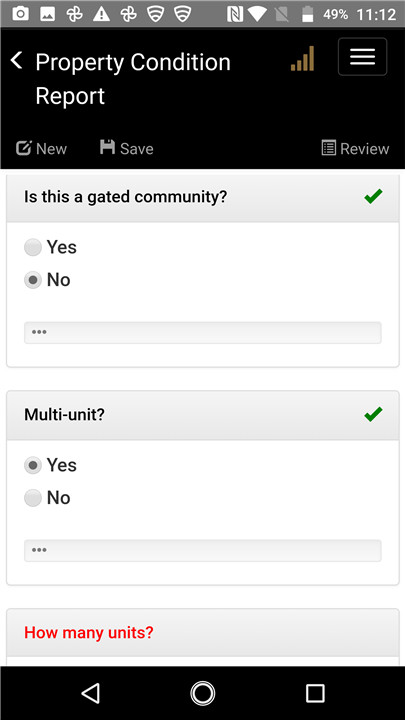Open the hamburger menu button
The height and width of the screenshot is (720, 405).
click(362, 56)
